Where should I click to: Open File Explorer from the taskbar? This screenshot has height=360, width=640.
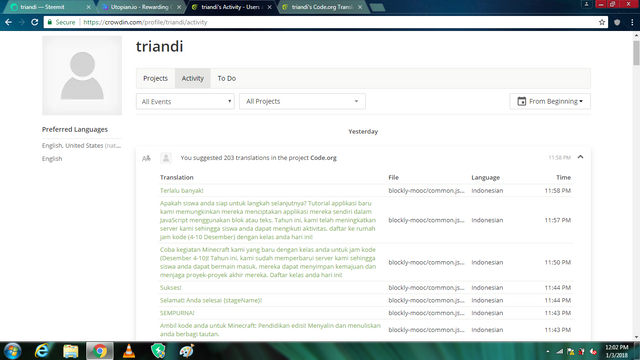(x=70, y=351)
